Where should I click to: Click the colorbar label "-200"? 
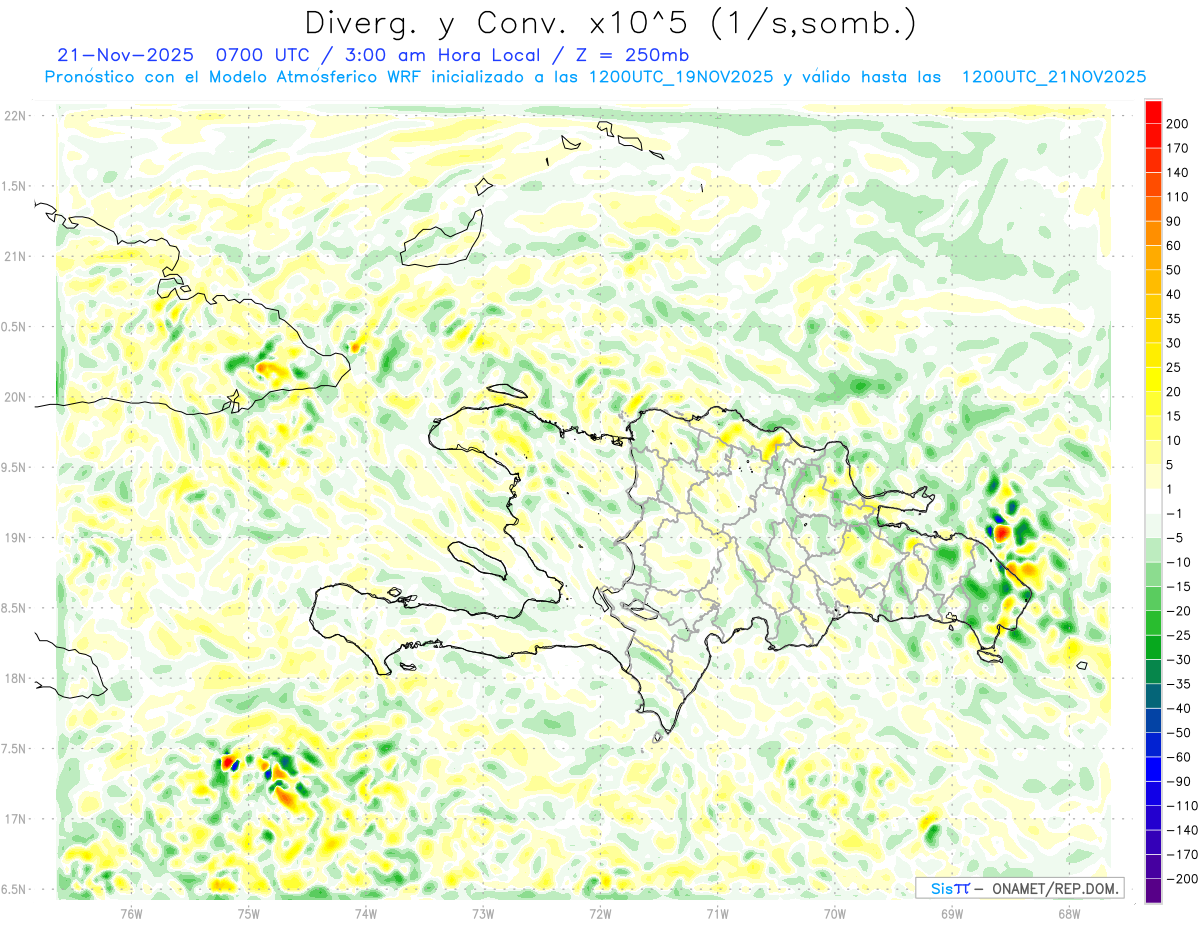tap(1183, 879)
